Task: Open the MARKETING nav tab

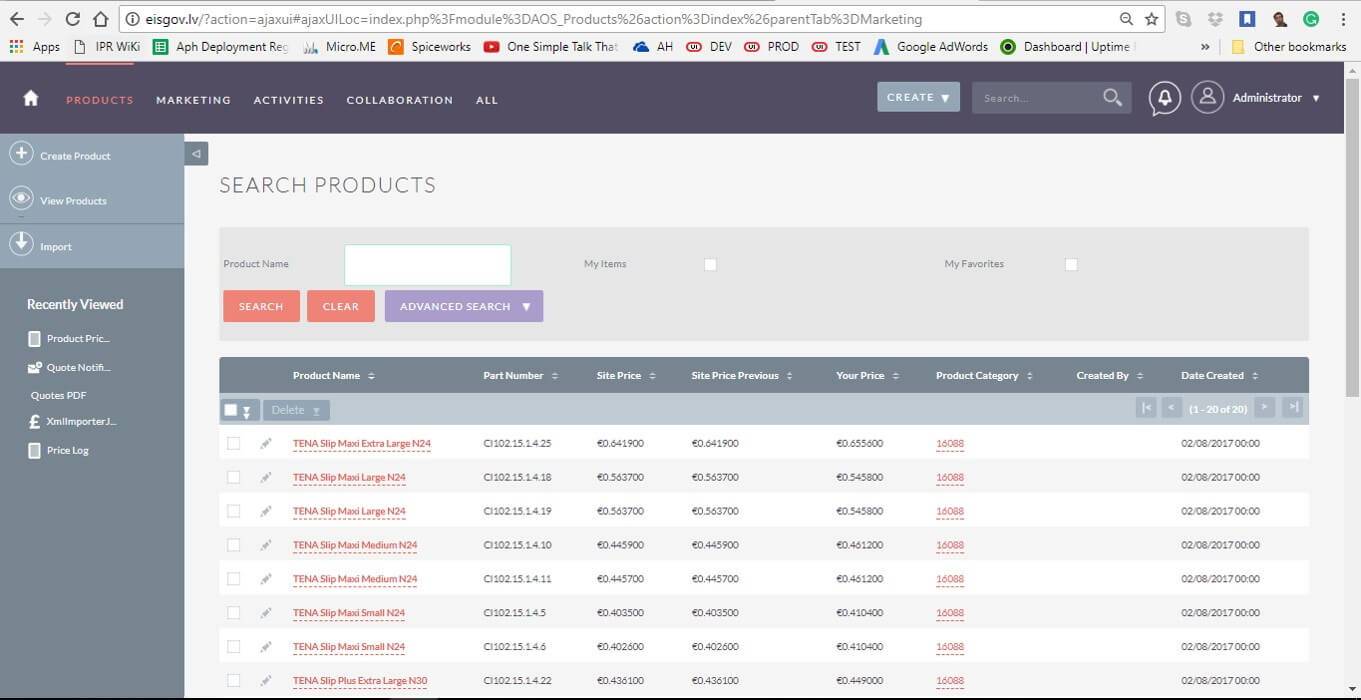Action: click(x=193, y=100)
